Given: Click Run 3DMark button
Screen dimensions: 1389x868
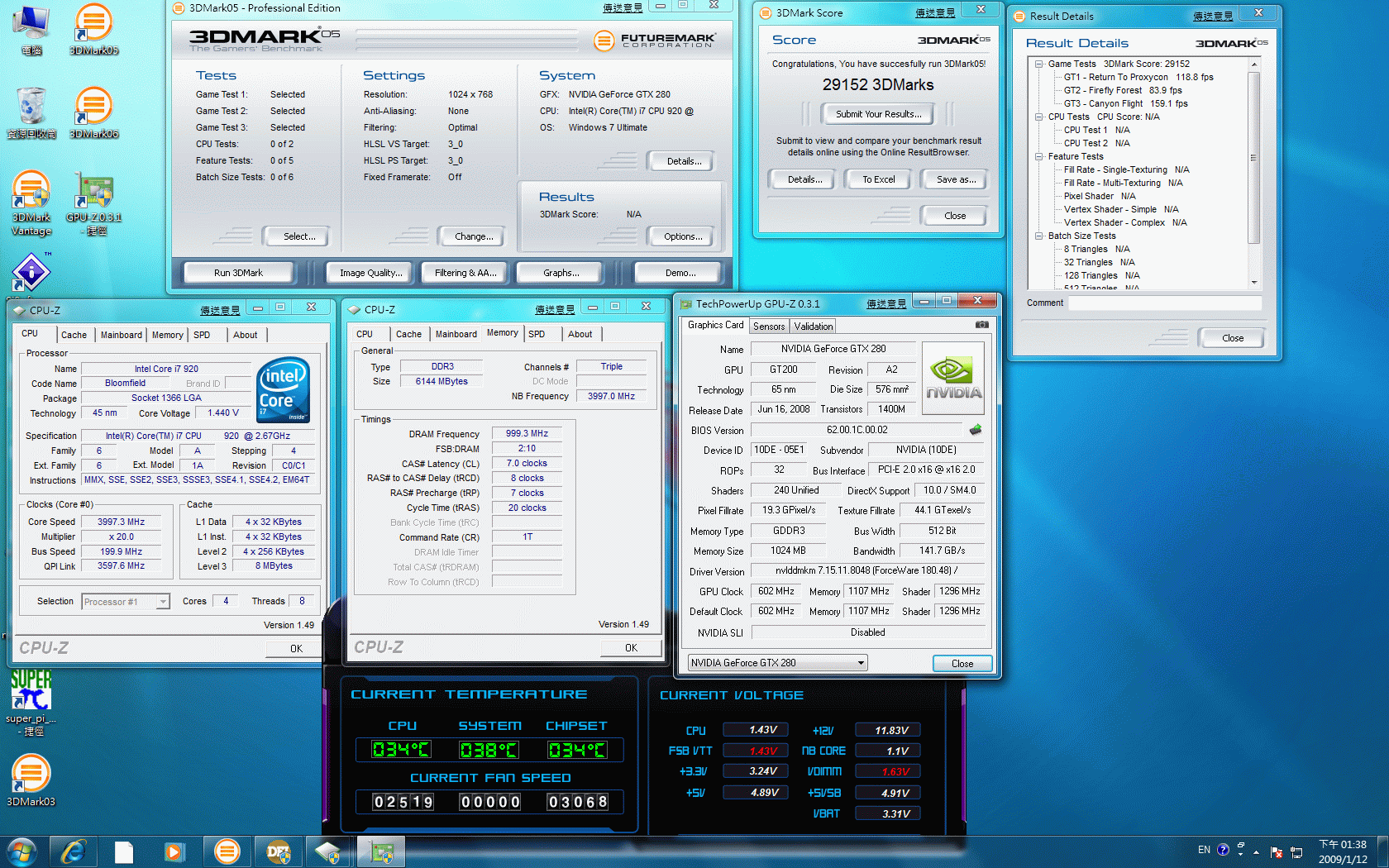Looking at the screenshot, I should (x=238, y=273).
